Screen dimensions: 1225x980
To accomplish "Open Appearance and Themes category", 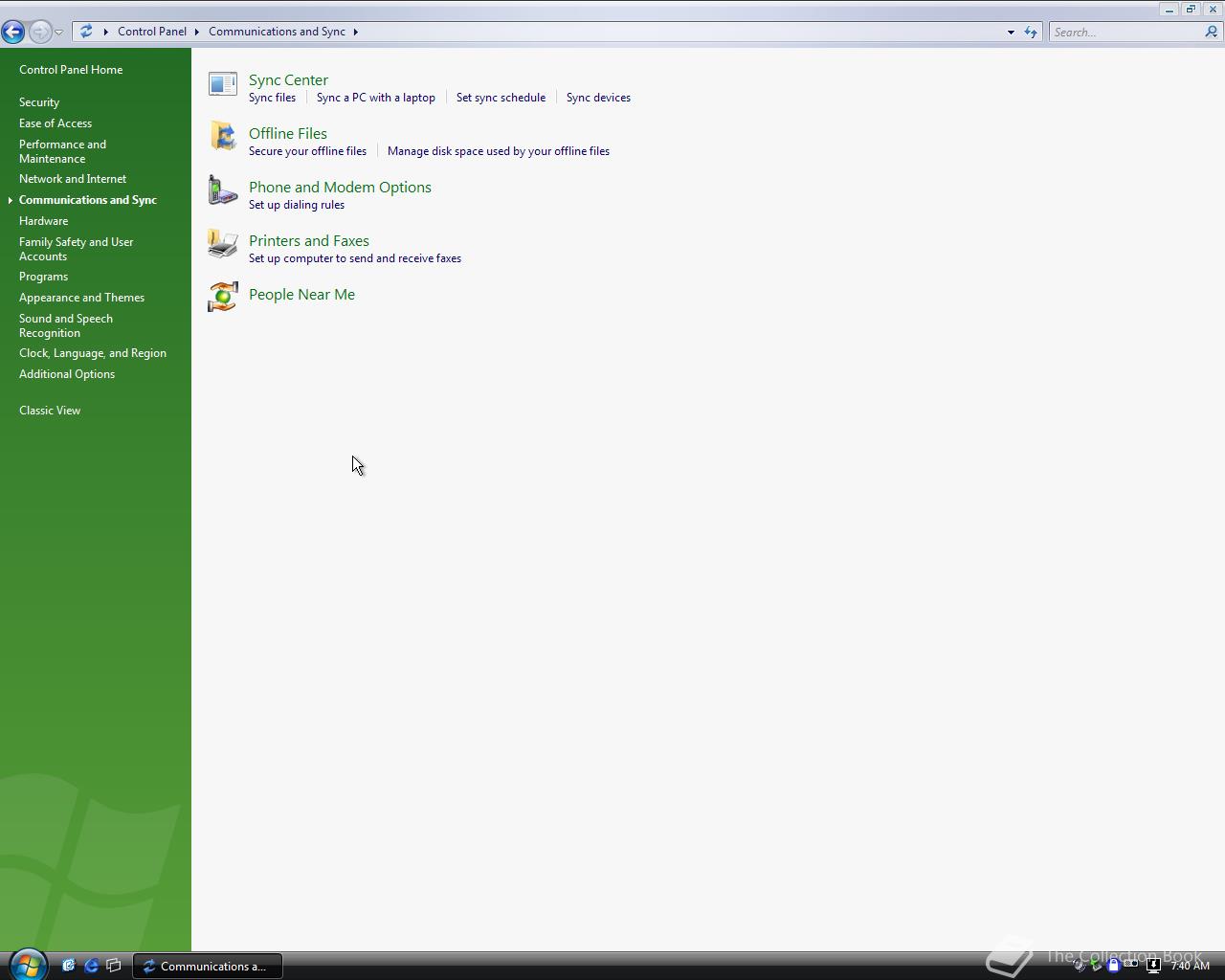I will click(81, 298).
